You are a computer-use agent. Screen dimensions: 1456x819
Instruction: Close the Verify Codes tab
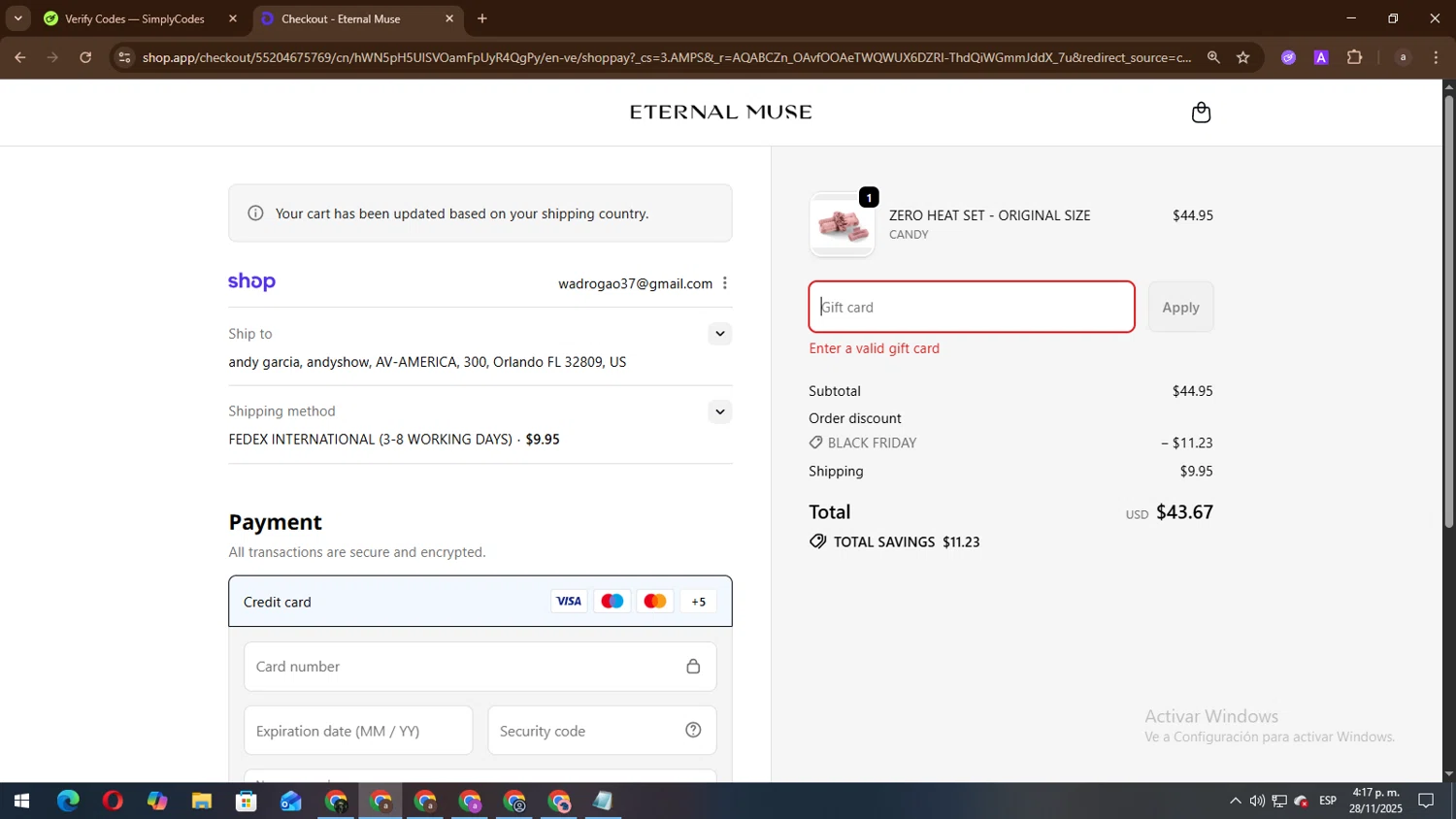(233, 18)
